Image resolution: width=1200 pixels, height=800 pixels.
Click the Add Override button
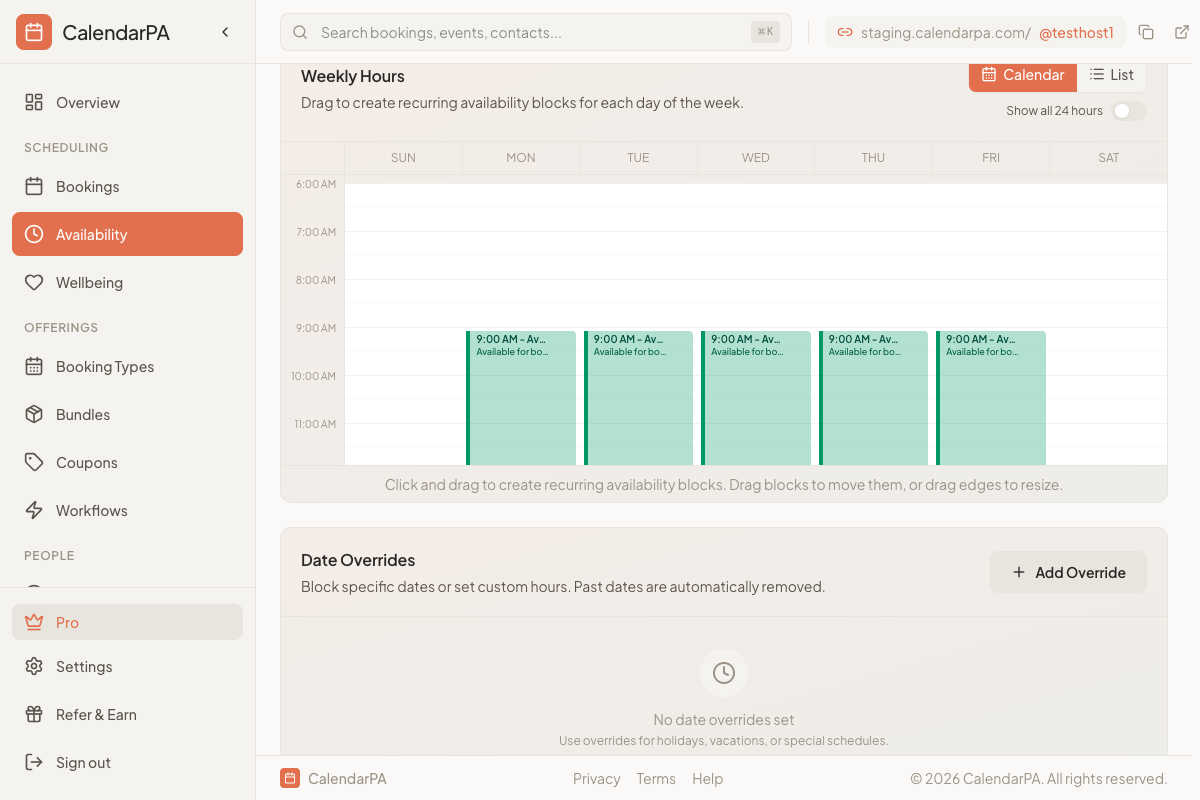(x=1068, y=572)
